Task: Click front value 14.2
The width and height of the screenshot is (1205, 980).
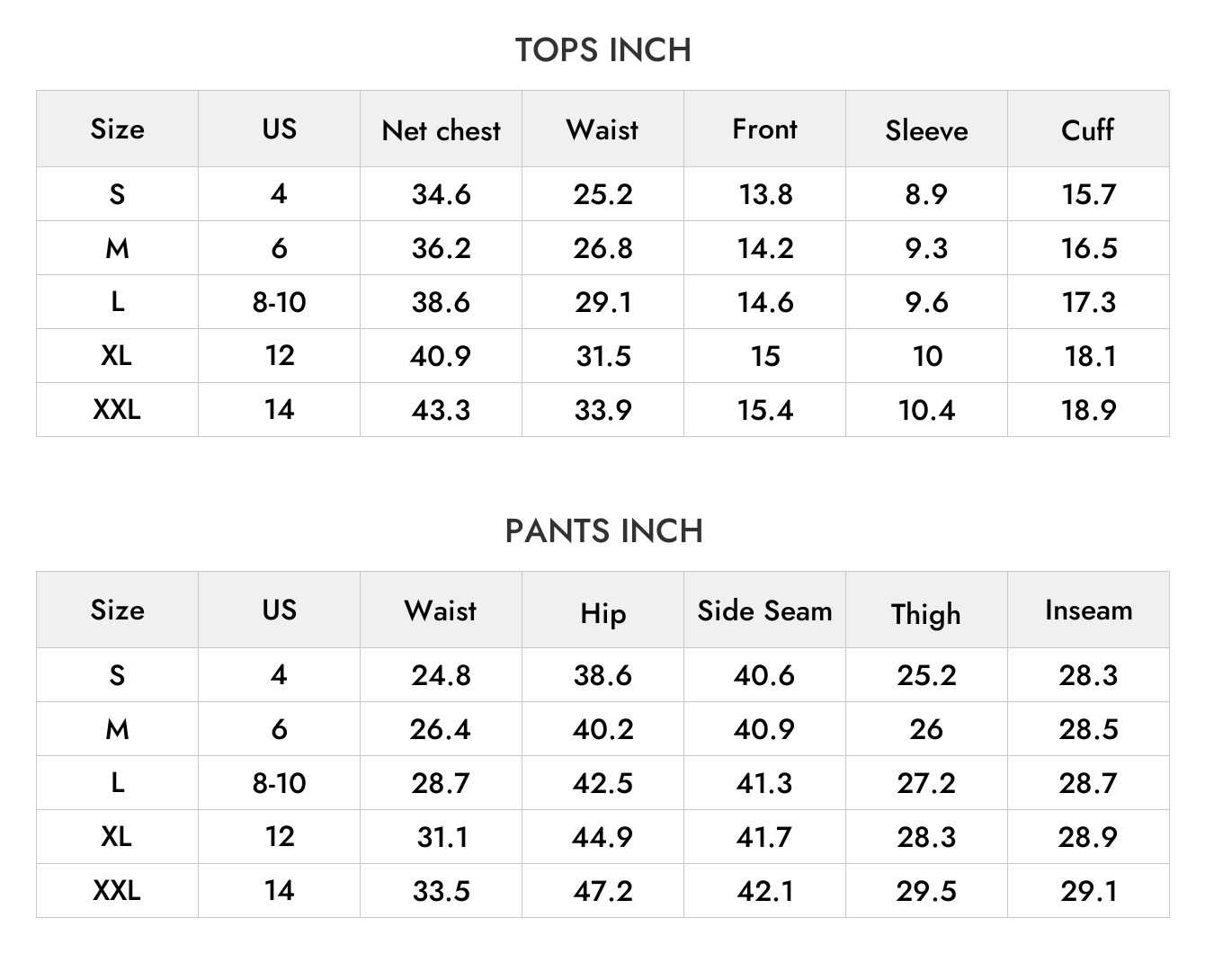Action: pyautogui.click(x=764, y=248)
